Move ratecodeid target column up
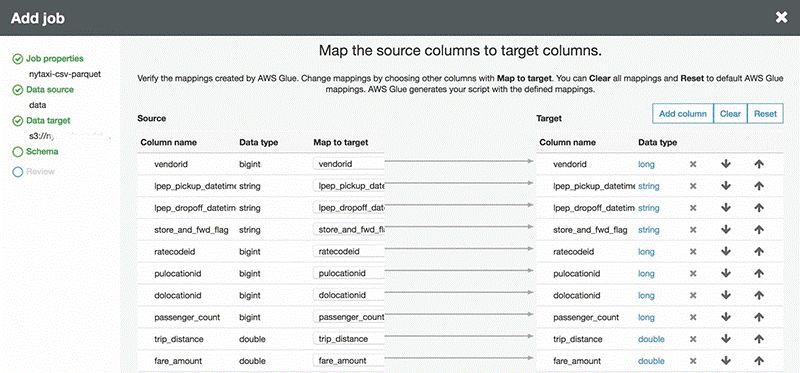This screenshot has height=373, width=800. click(x=759, y=252)
